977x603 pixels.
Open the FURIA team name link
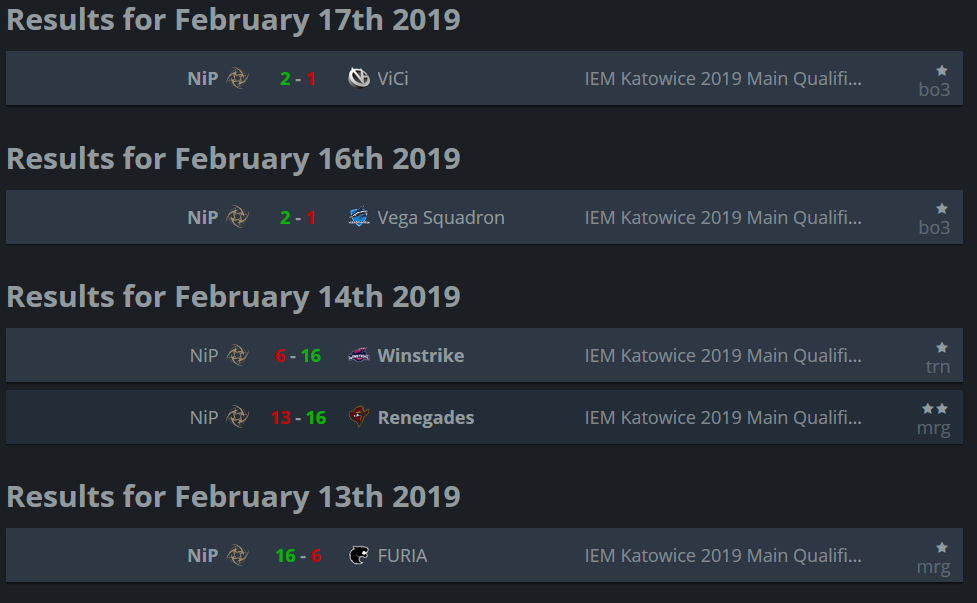[x=402, y=555]
